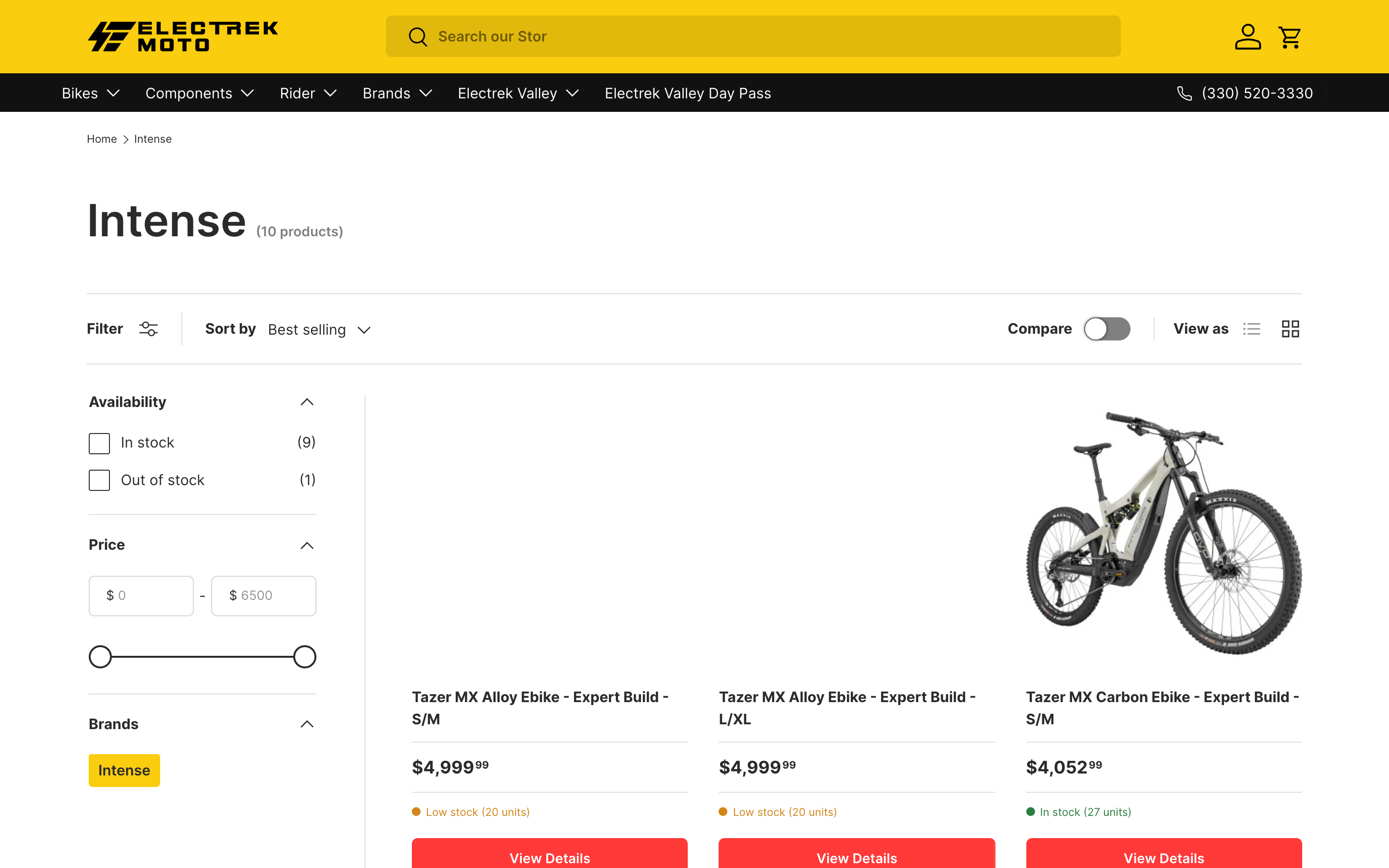Viewport: 1389px width, 868px height.
Task: Switch to grid view icon
Action: coord(1290,329)
